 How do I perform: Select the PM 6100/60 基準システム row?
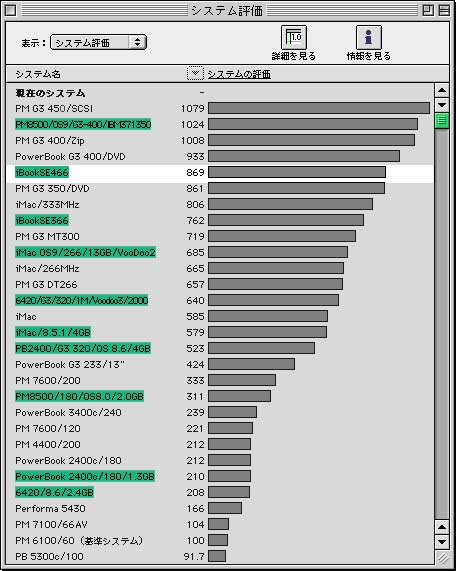click(220, 540)
